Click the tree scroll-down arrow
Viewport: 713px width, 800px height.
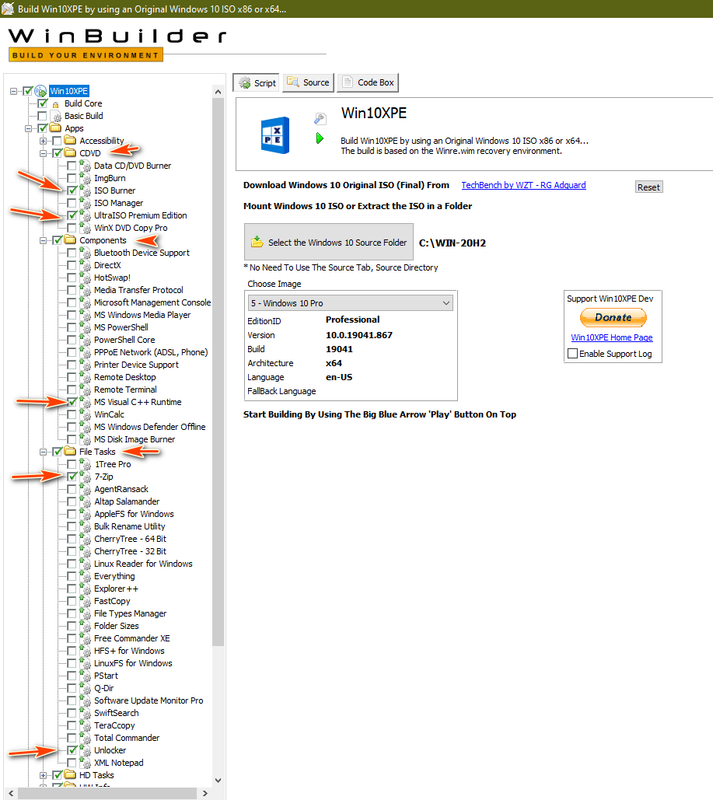[x=218, y=780]
